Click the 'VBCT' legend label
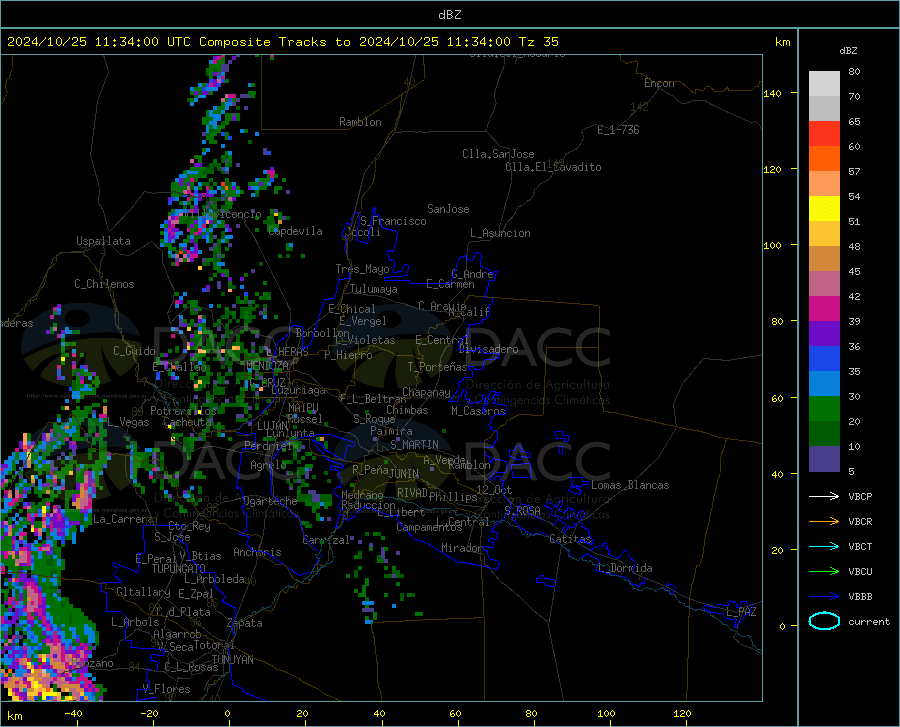 [860, 547]
